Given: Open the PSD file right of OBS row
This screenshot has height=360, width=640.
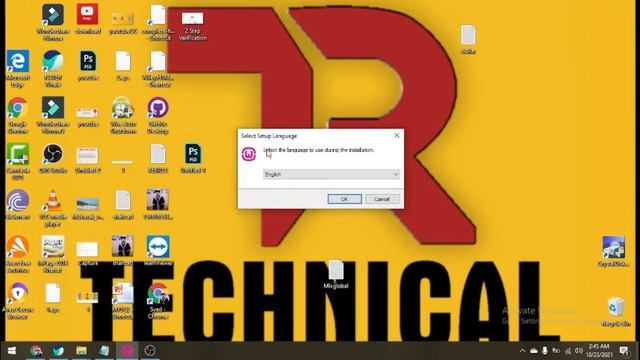Looking at the screenshot, I should pyautogui.click(x=193, y=154).
